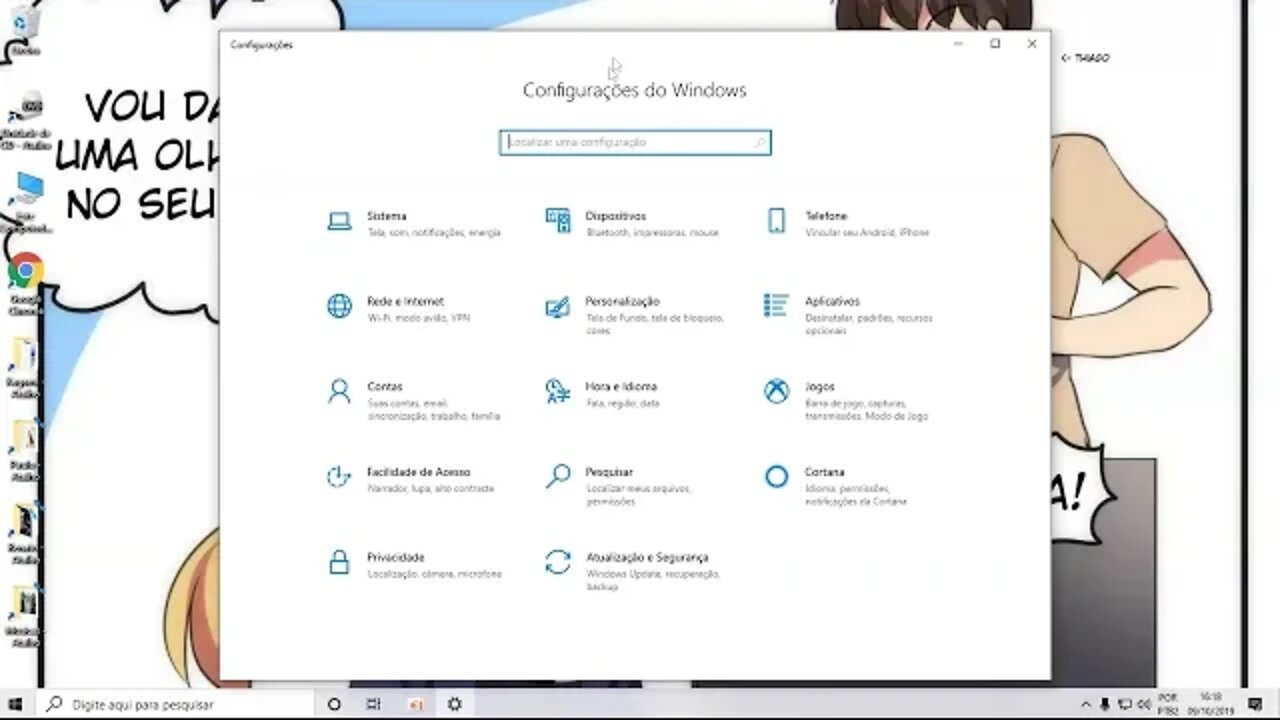1280x720 pixels.
Task: Click the Hora e Idioma title
Action: (621, 386)
